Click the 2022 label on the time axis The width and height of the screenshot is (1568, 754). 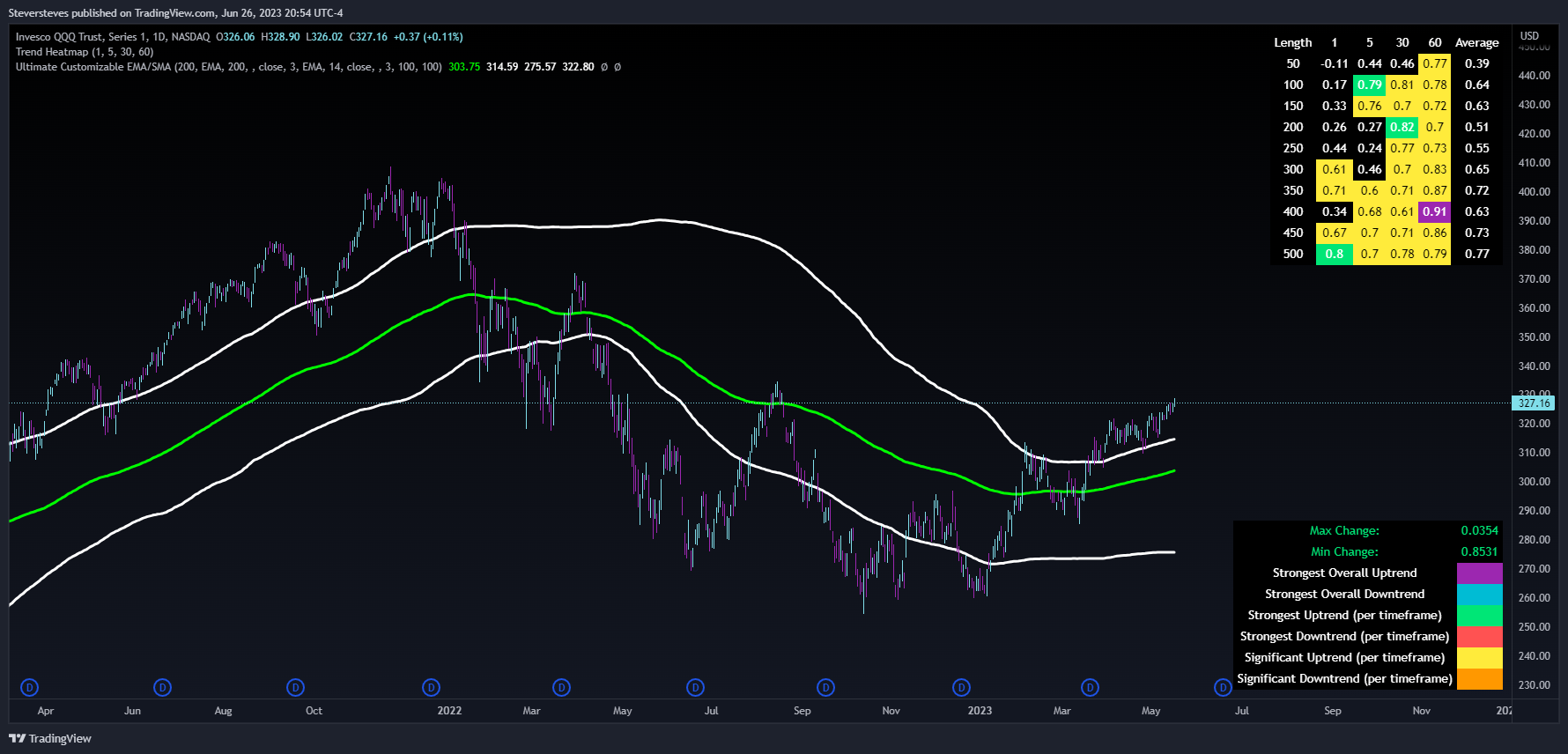click(x=449, y=711)
